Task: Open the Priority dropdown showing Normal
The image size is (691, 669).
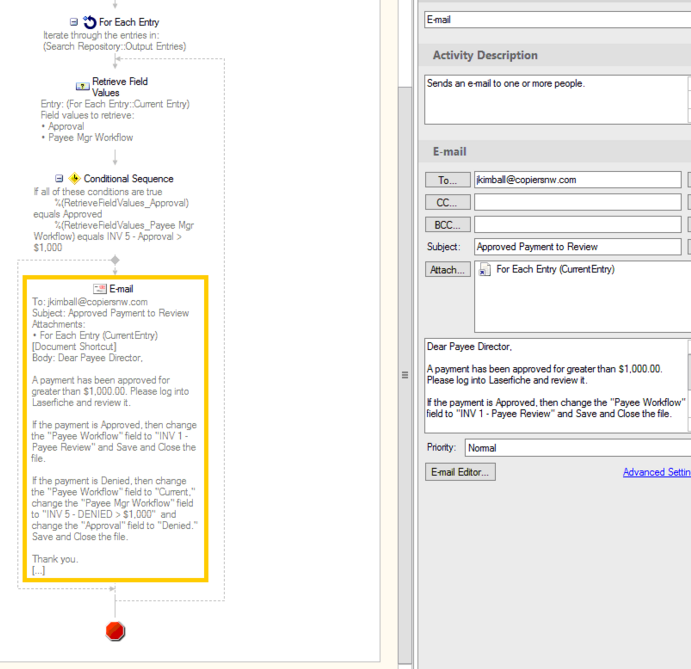Action: tap(577, 448)
